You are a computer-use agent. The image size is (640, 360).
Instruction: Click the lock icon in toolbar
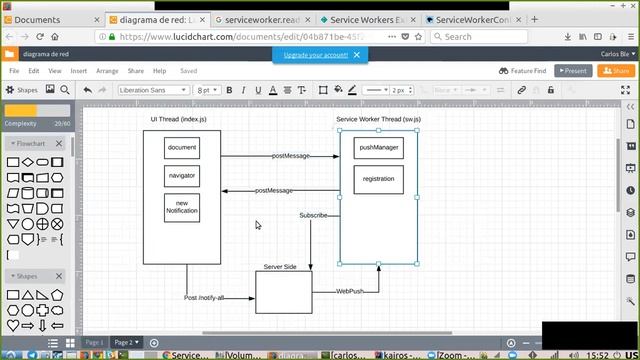click(x=551, y=90)
